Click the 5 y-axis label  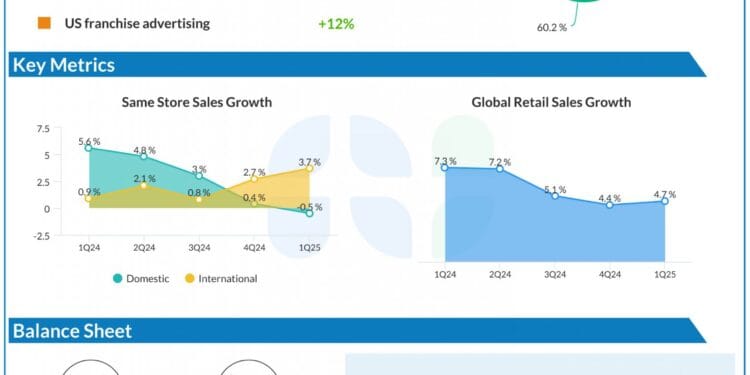(x=46, y=155)
